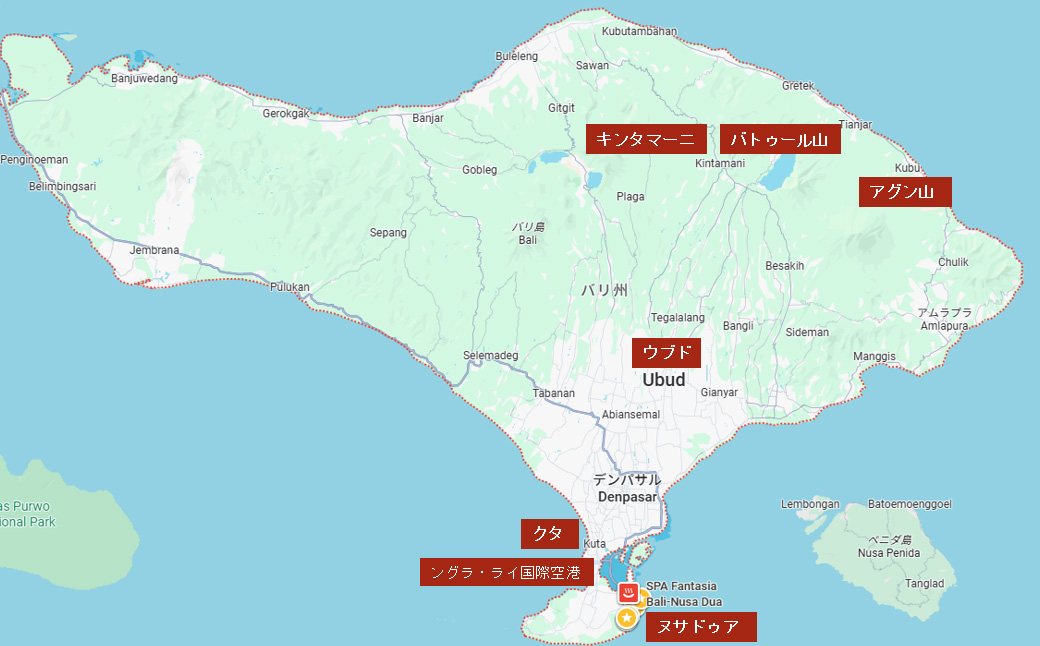Click the red ウブド label box
The height and width of the screenshot is (646, 1040).
pos(666,353)
